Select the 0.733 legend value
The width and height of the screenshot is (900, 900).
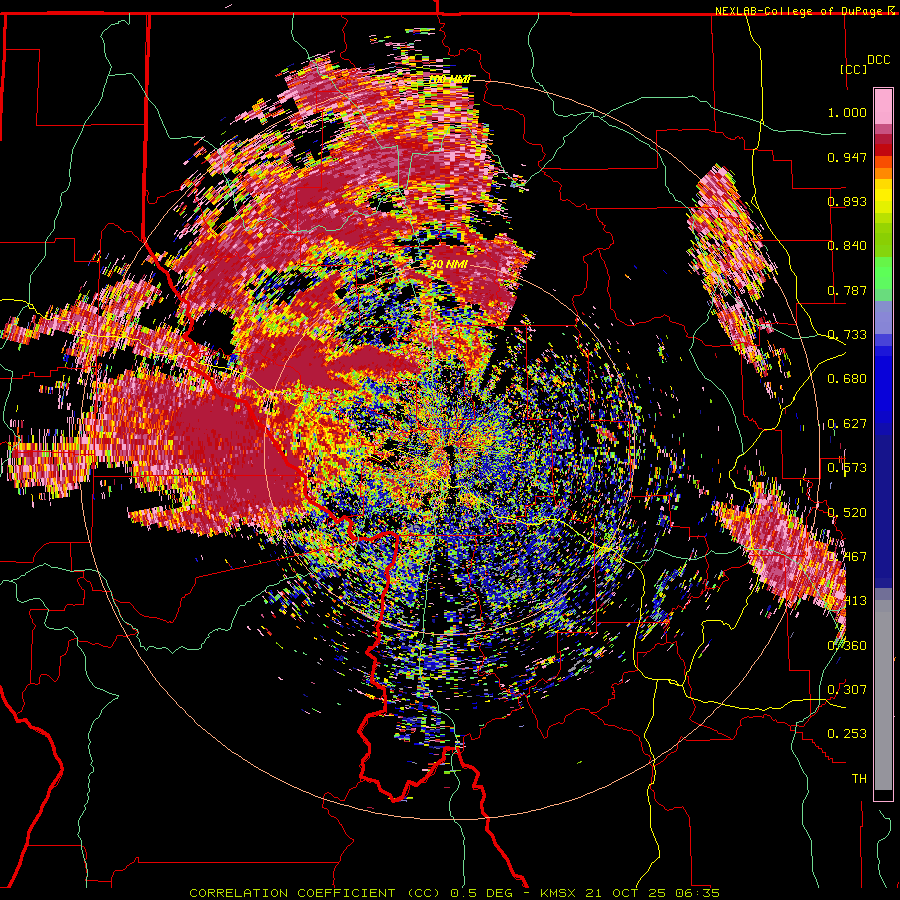click(847, 335)
